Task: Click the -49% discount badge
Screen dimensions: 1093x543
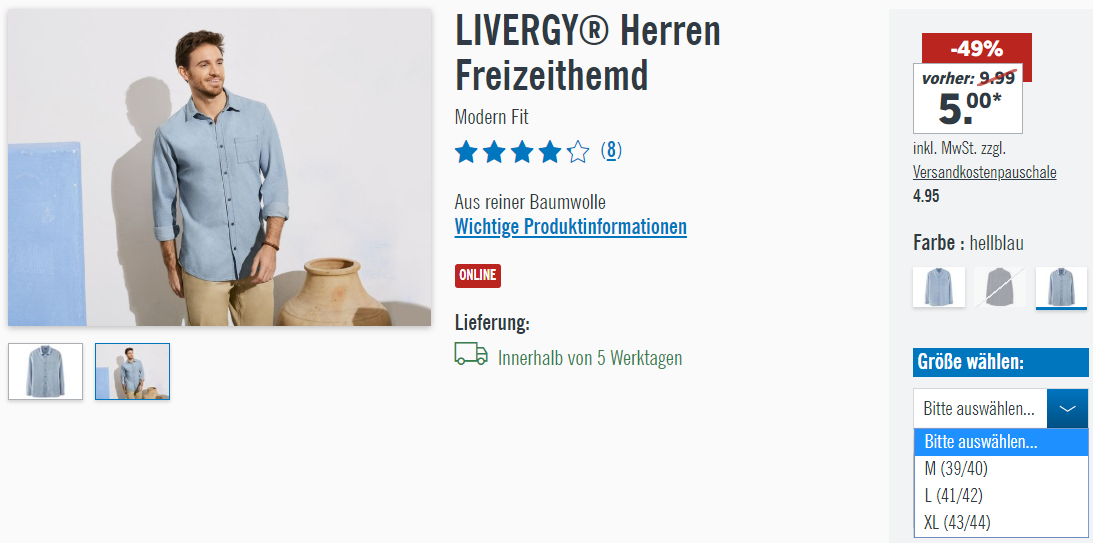Action: point(977,49)
